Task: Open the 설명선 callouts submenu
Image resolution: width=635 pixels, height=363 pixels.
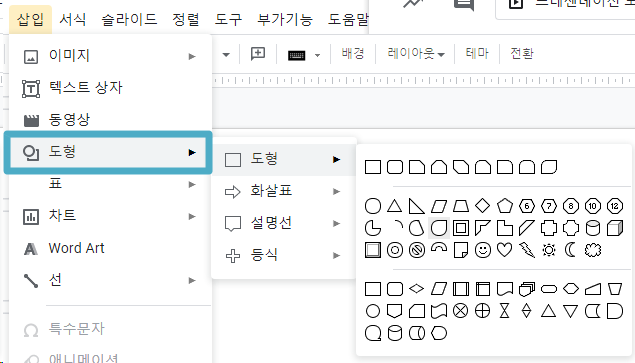Action: click(x=283, y=223)
